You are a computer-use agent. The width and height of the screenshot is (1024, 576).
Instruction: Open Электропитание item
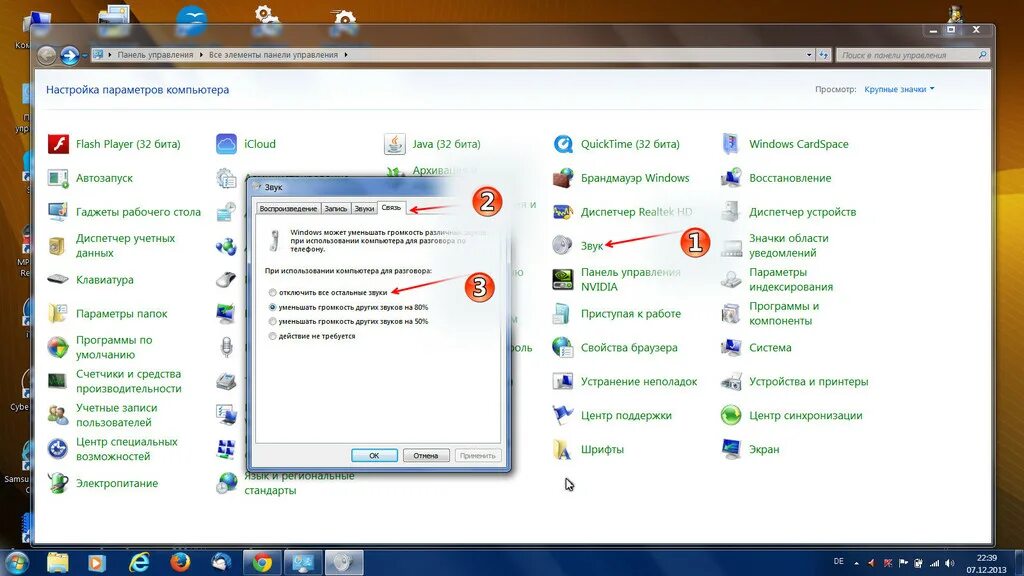point(103,483)
